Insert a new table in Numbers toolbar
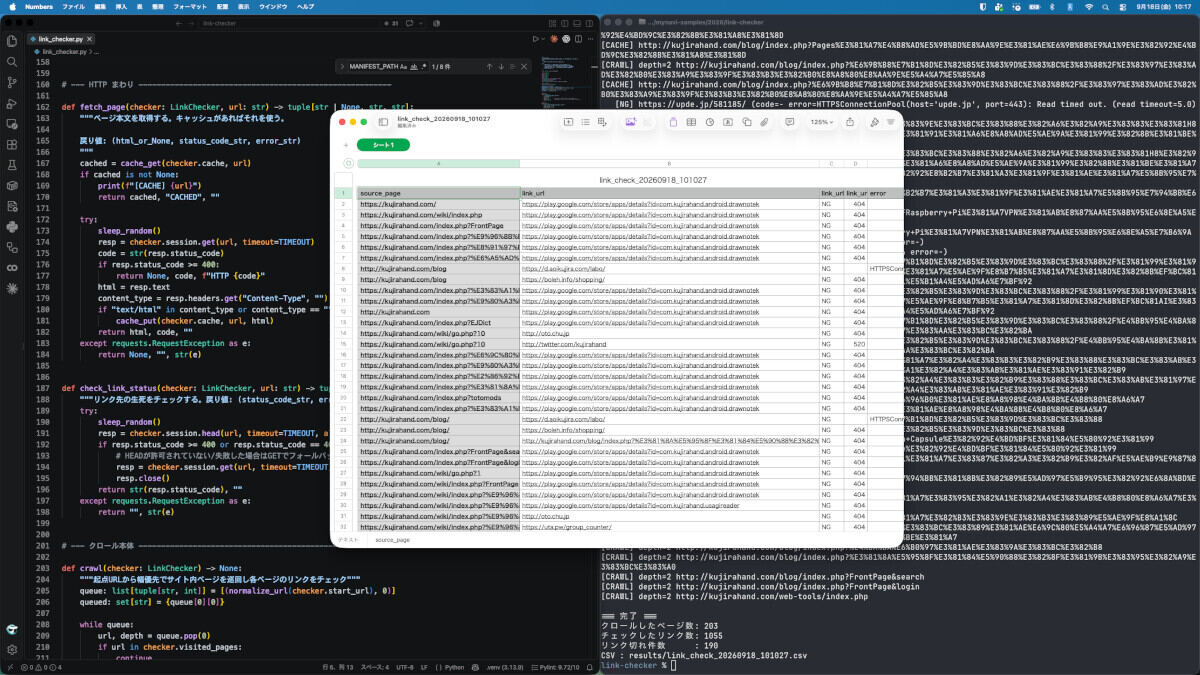The height and width of the screenshot is (675, 1200). (691, 122)
